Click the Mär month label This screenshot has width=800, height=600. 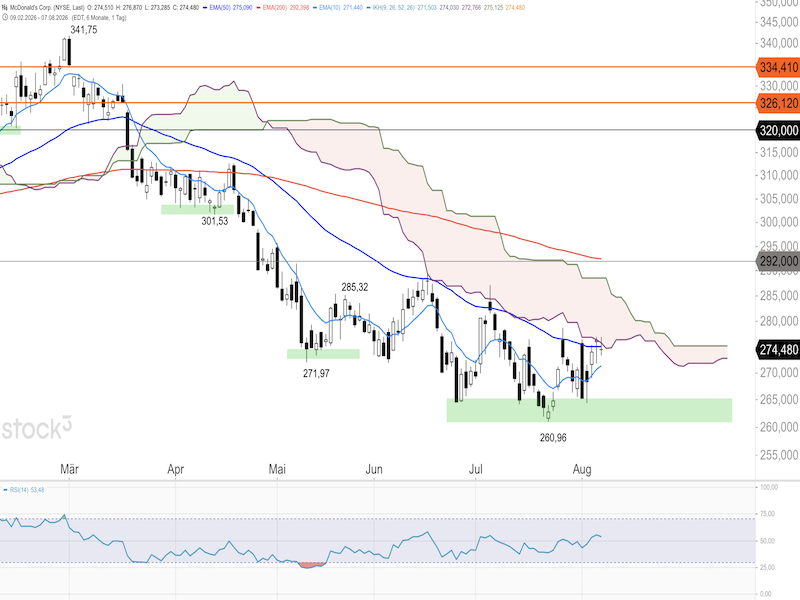click(69, 469)
